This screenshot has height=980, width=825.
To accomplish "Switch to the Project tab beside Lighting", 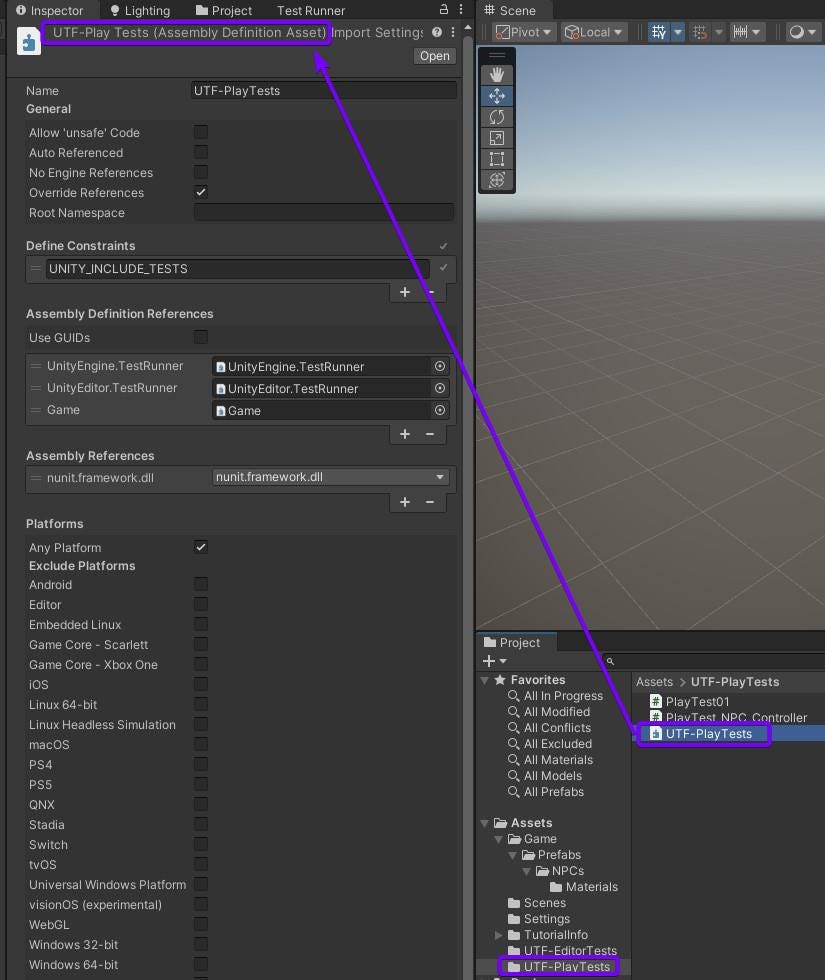I will 224,10.
